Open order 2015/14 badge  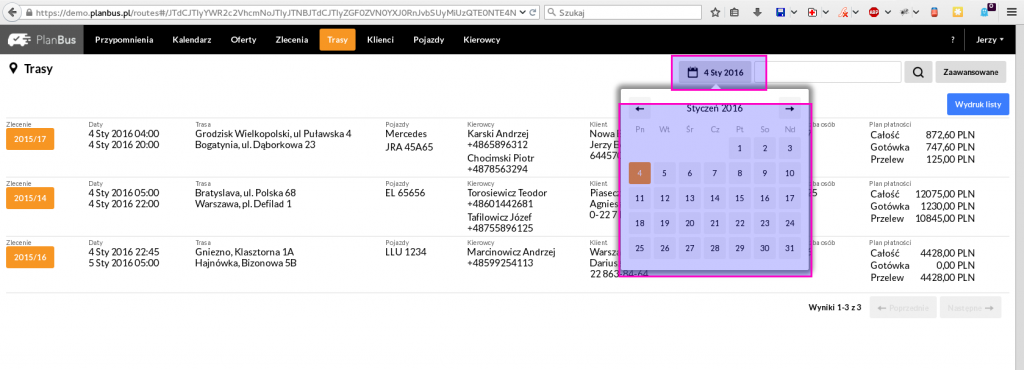30,198
